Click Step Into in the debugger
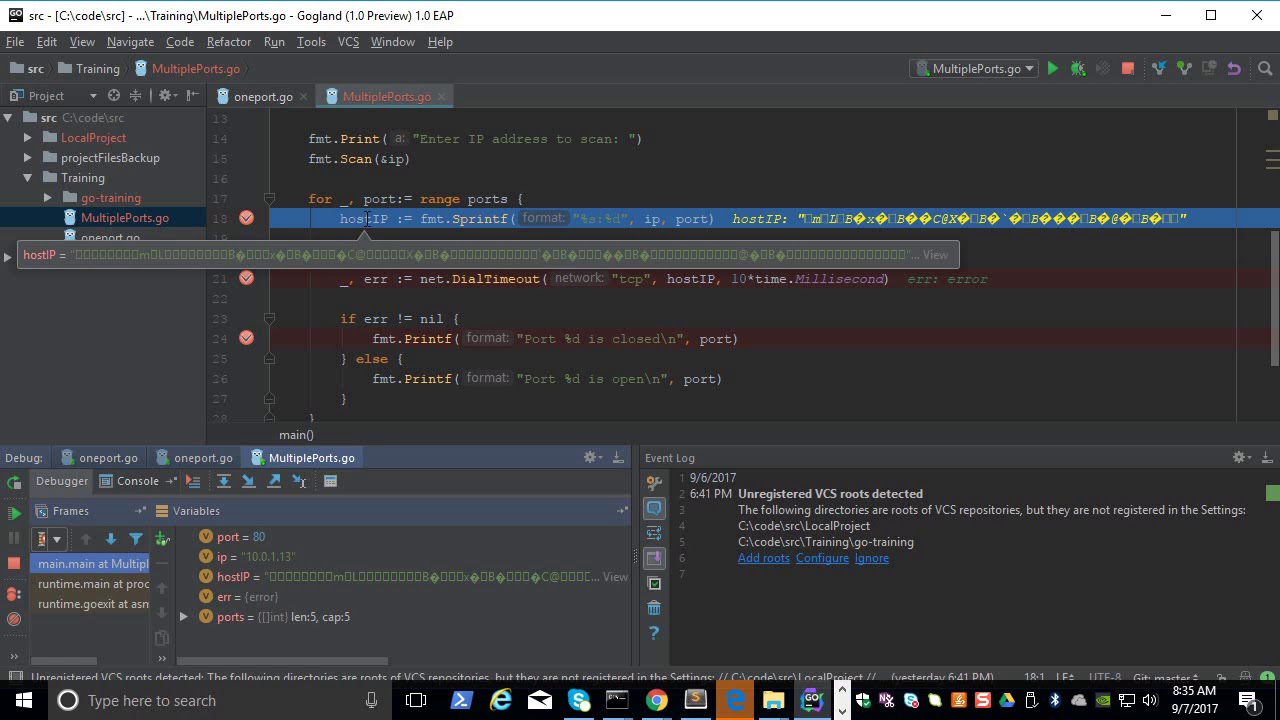 point(249,481)
